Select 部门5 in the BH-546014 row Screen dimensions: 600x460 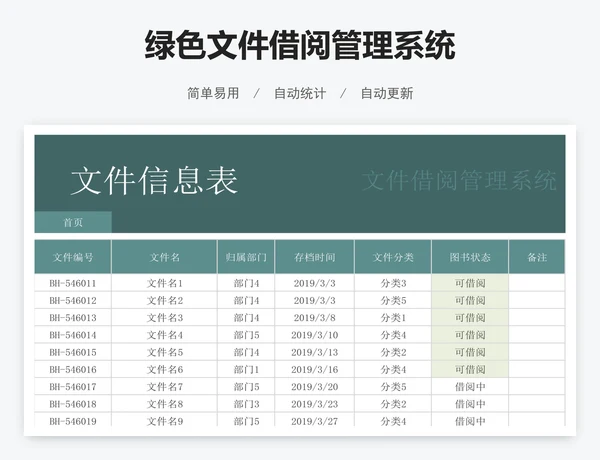[246, 335]
